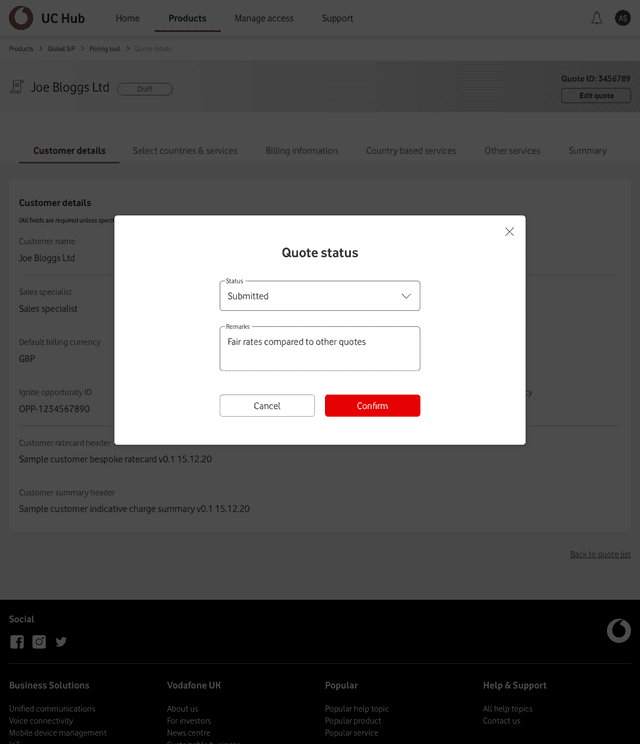This screenshot has width=640, height=744.
Task: Open Support navigation item
Action: (337, 19)
